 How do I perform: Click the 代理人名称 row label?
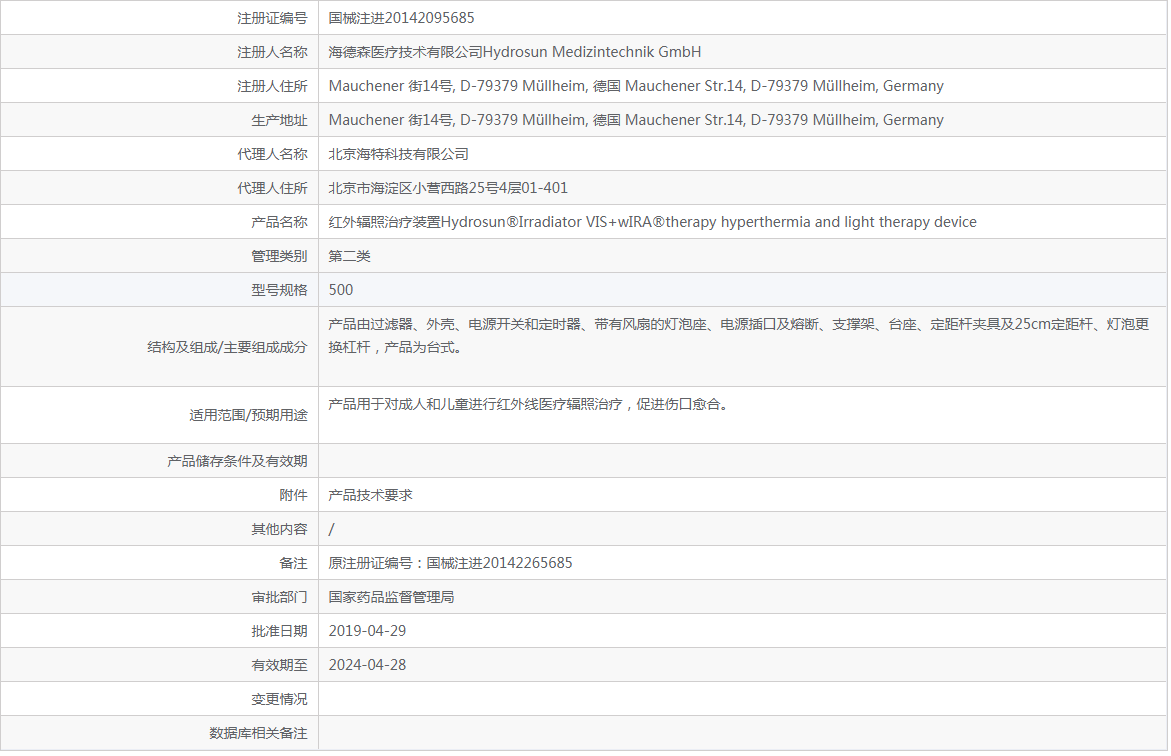[x=272, y=154]
